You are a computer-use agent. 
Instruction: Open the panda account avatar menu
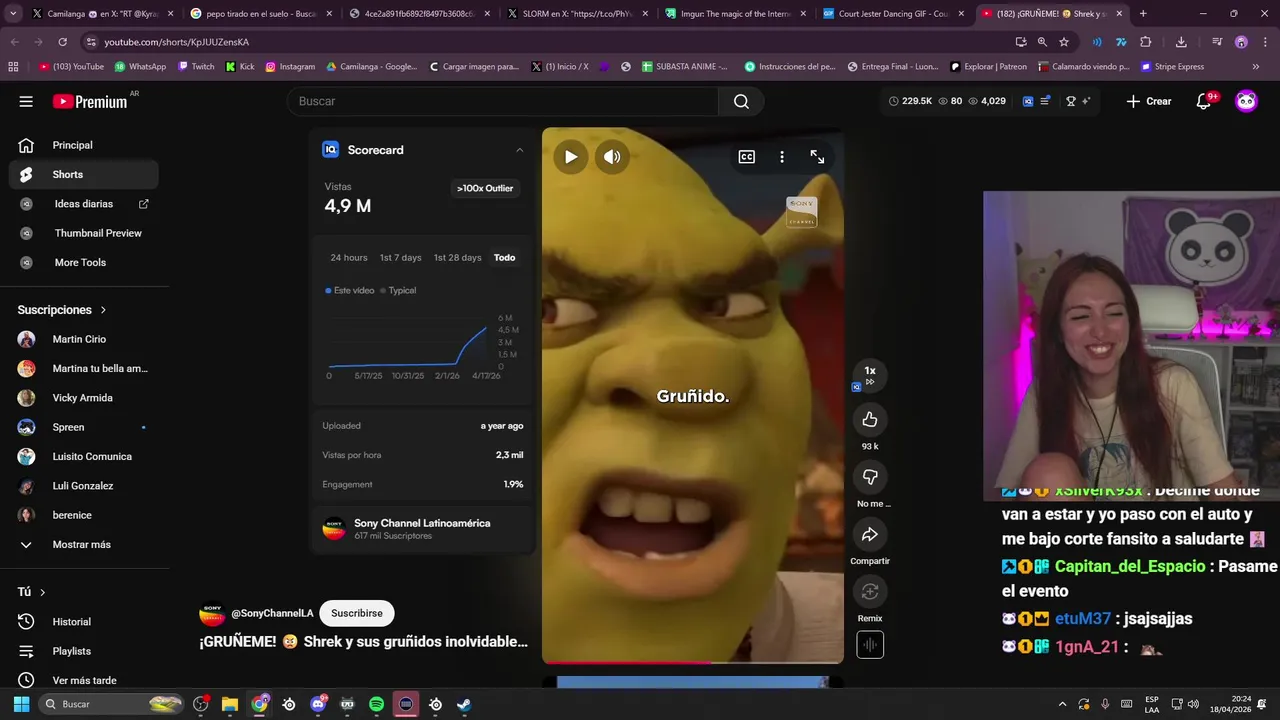[x=1246, y=101]
